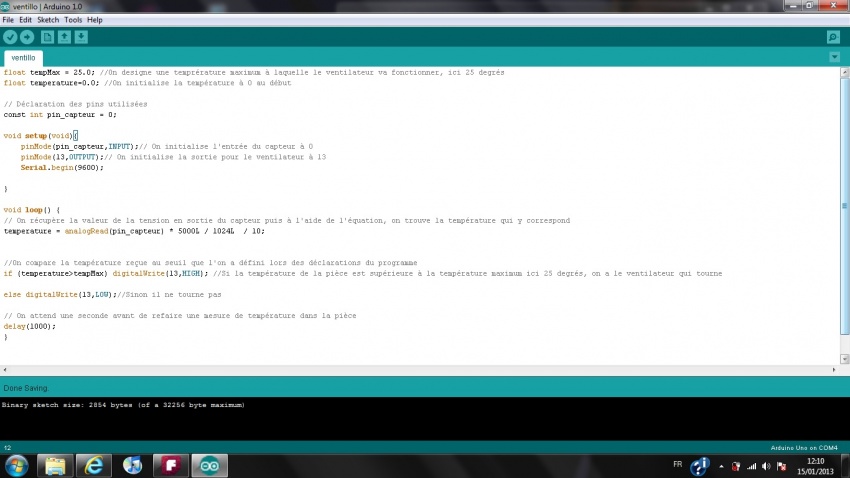
Task: Click the 'if (temperature>tempMax)' code line
Action: click(x=363, y=274)
